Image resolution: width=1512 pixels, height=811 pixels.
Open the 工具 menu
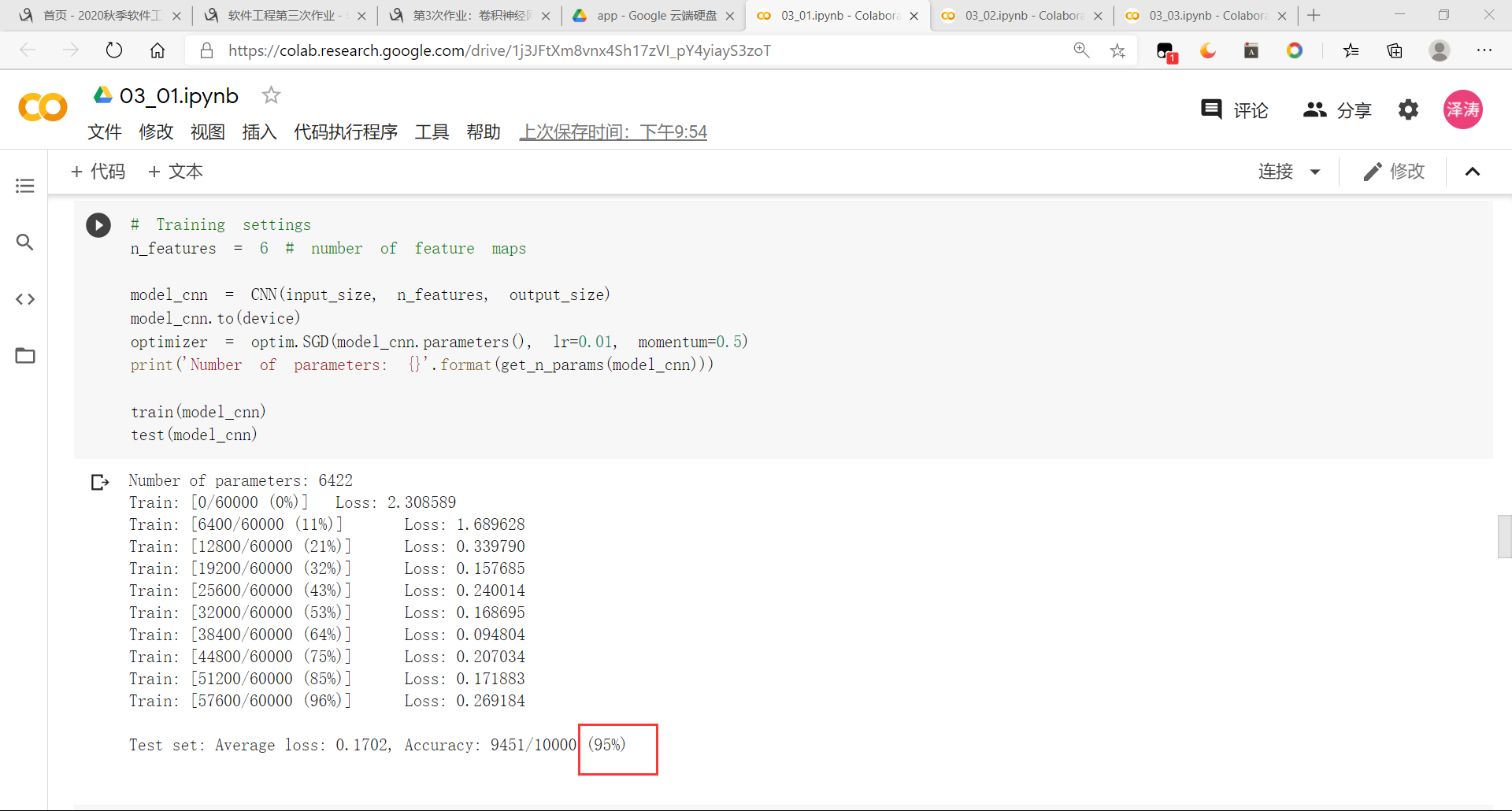[432, 131]
